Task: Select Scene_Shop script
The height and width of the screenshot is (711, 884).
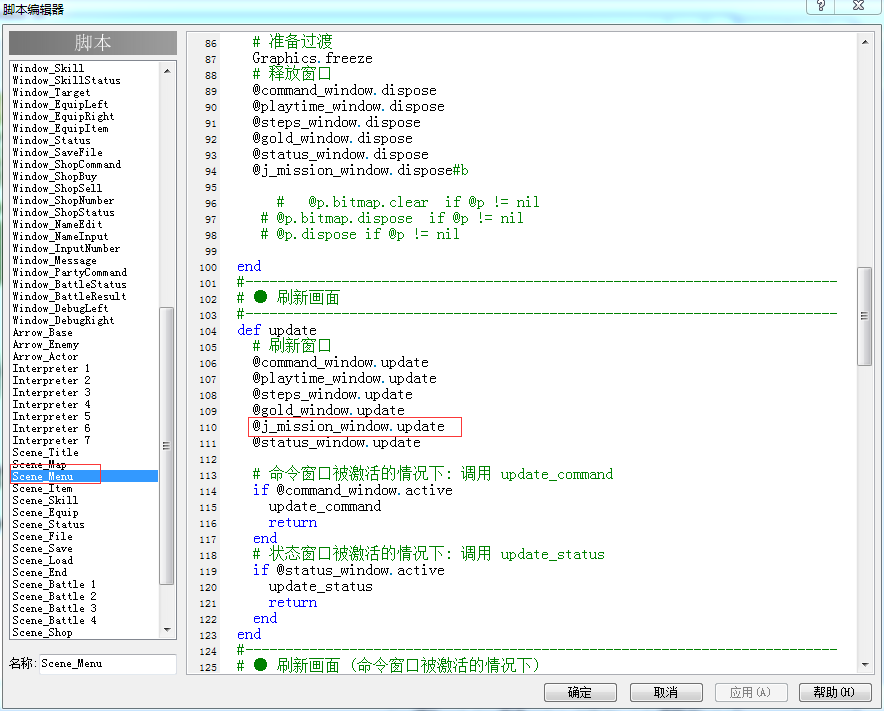Action: (42, 632)
